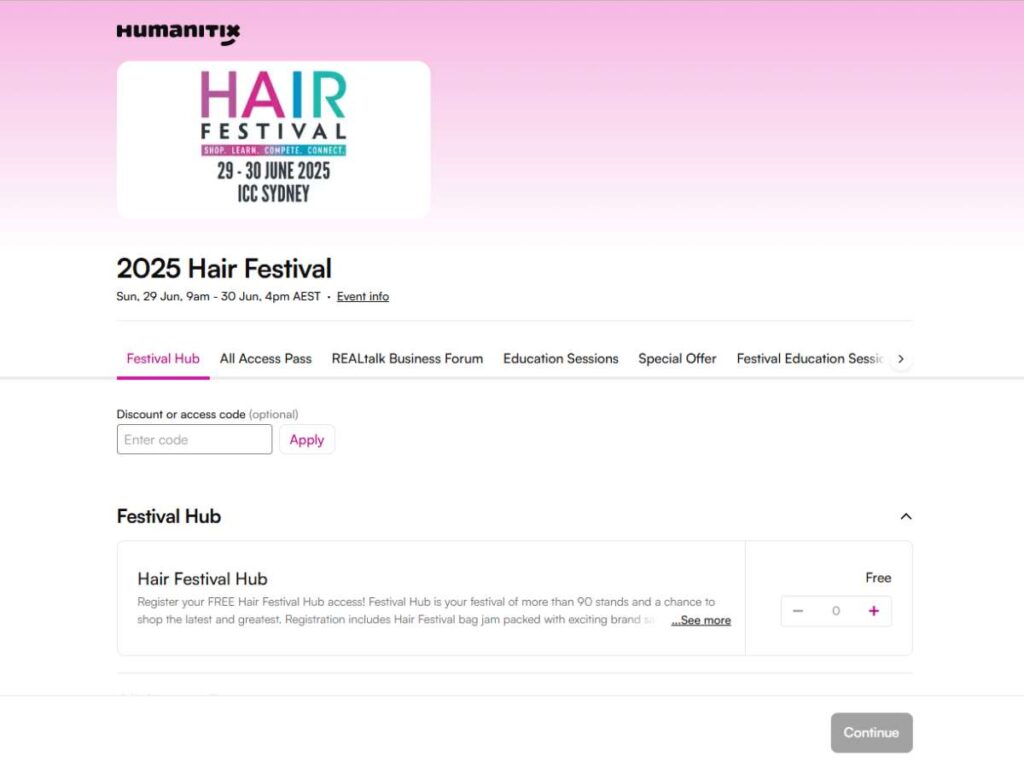Switch to the All Access Pass tab

(265, 359)
